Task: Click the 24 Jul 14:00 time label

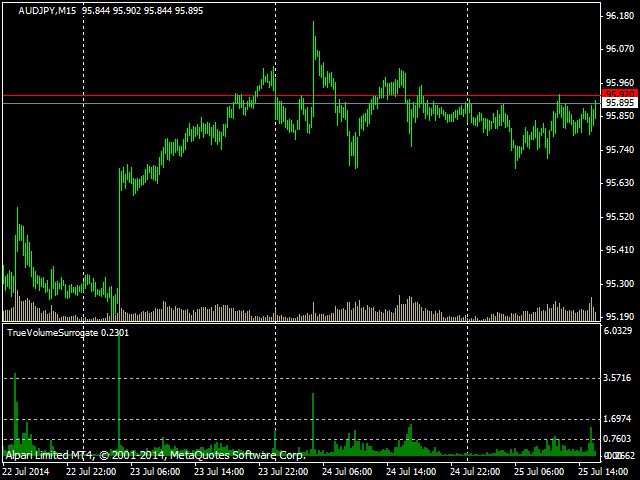Action: [410, 471]
